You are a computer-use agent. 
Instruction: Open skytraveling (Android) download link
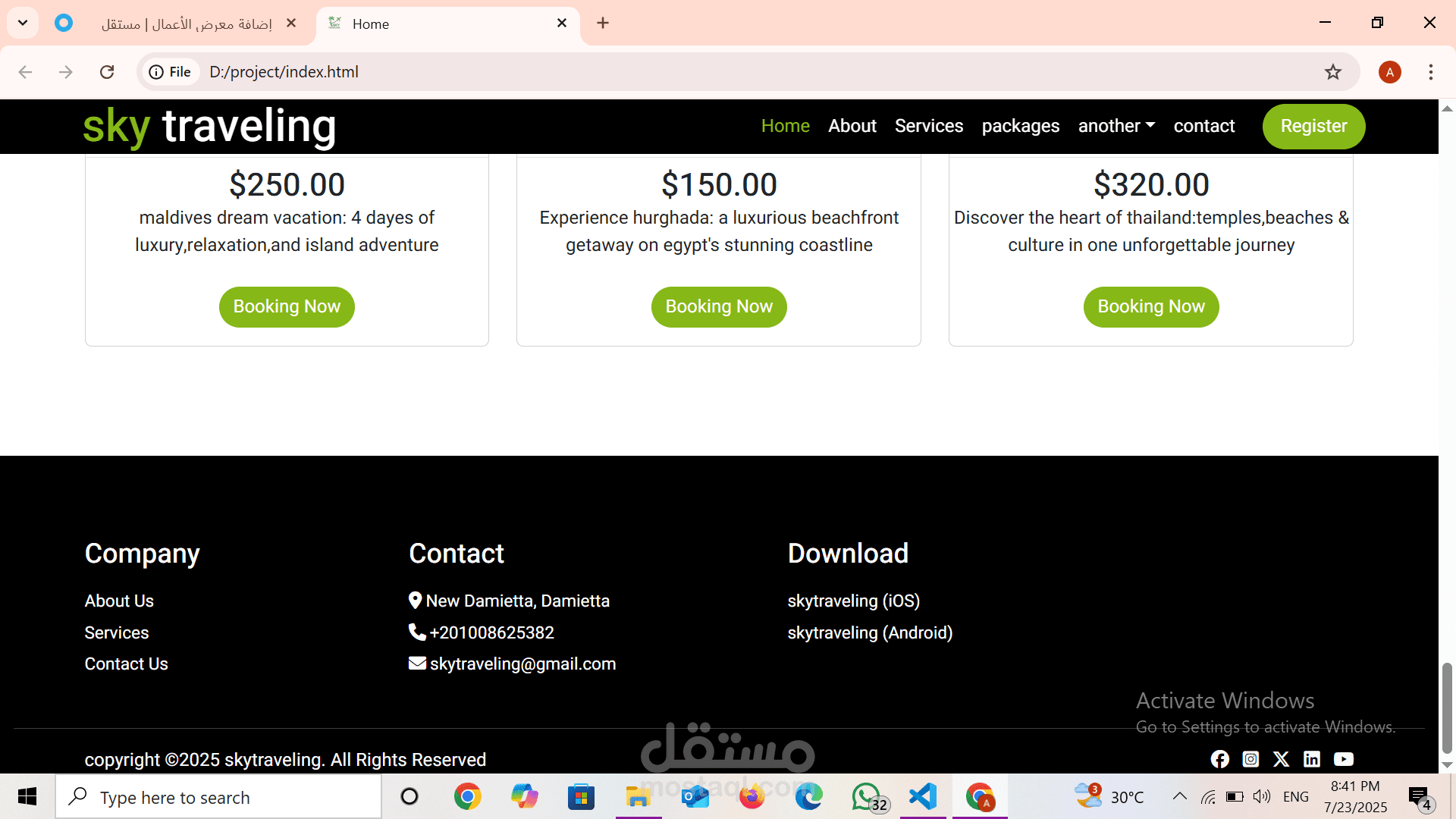click(x=870, y=632)
